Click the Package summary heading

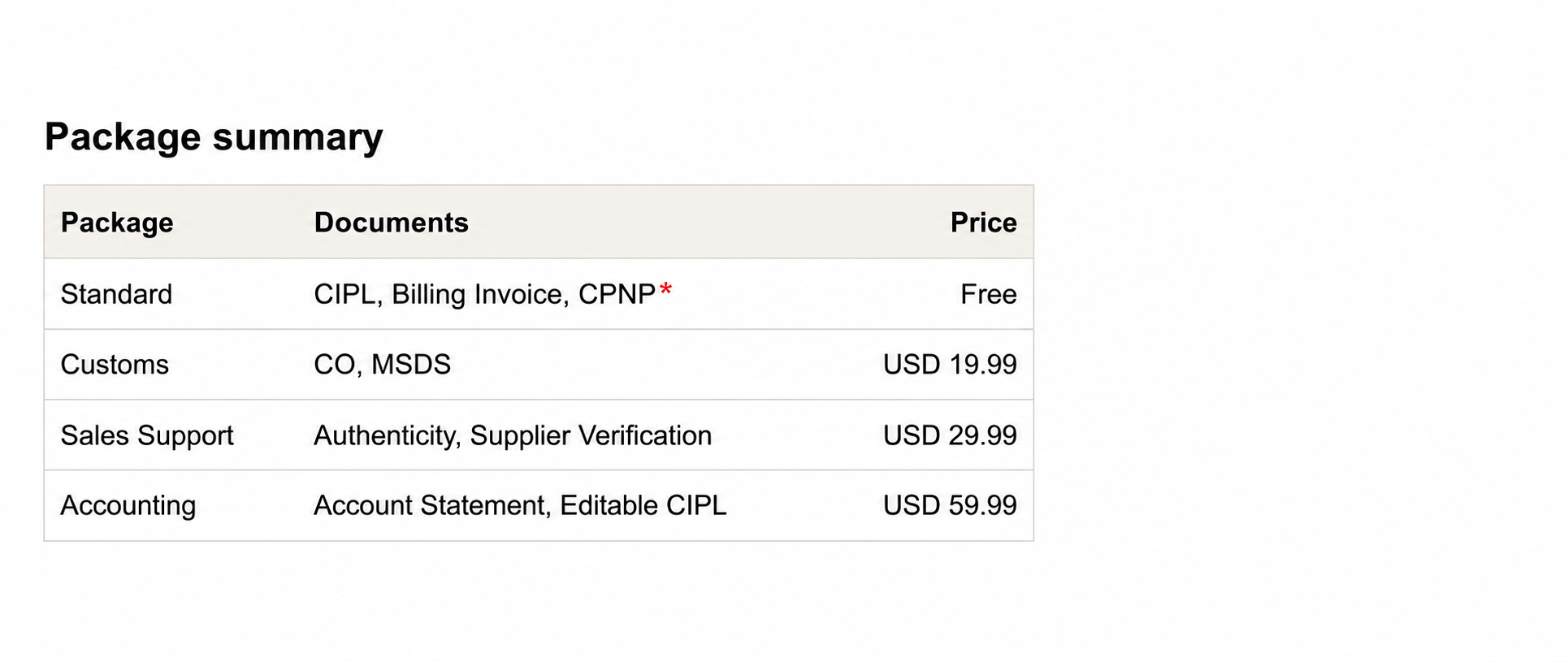point(214,136)
